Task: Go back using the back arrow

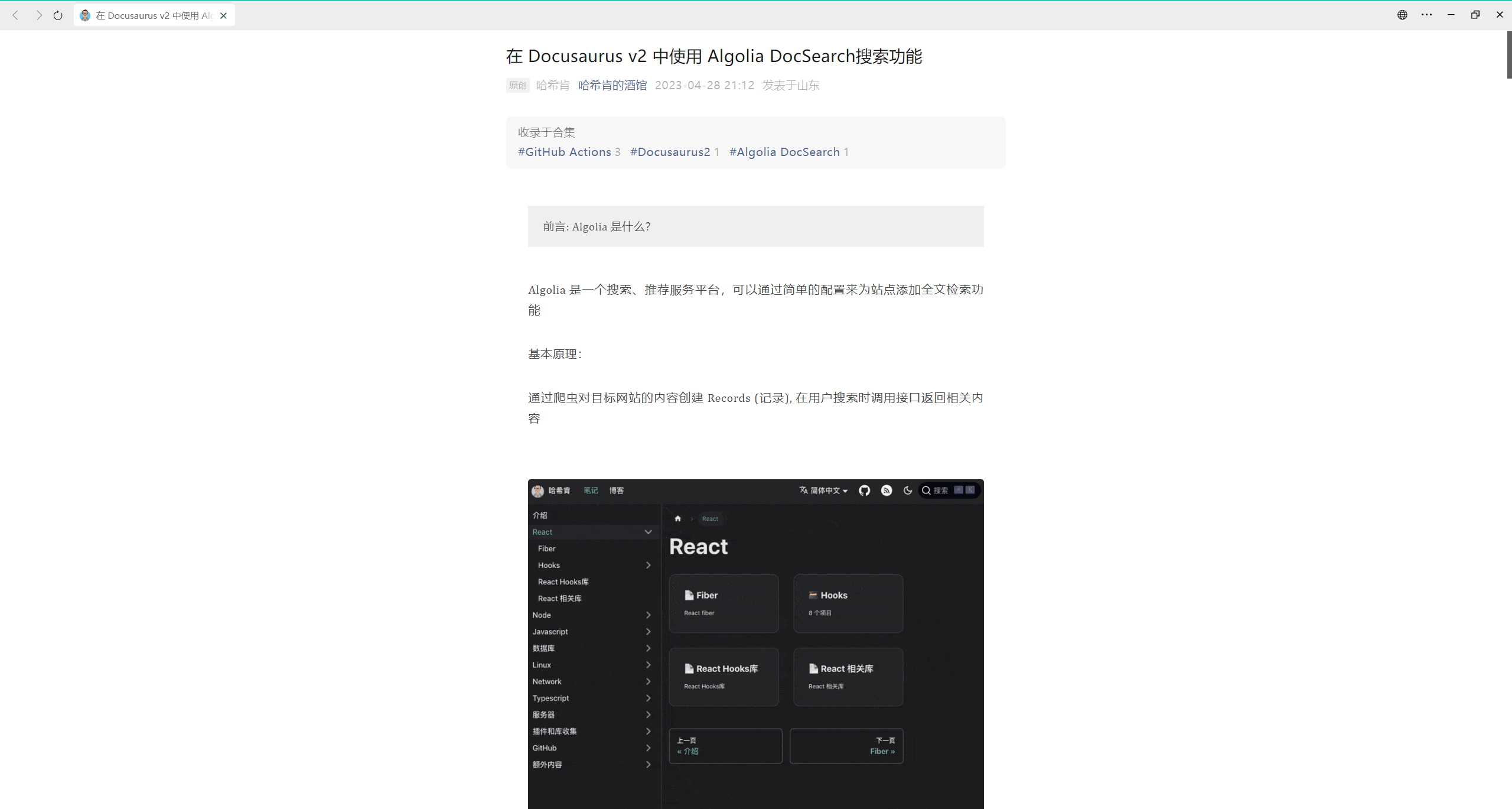Action: click(16, 15)
